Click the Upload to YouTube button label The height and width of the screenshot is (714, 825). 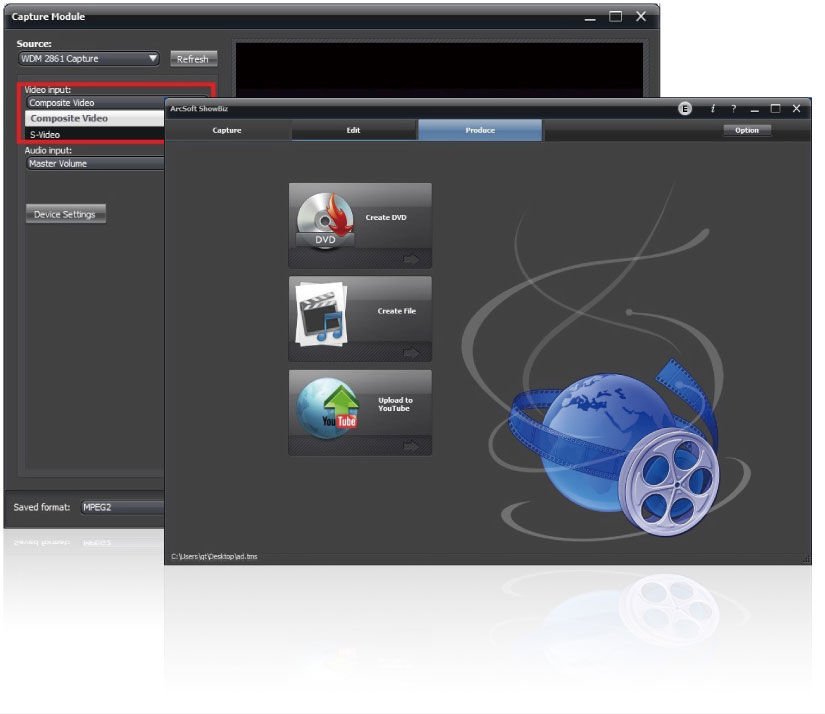[395, 404]
